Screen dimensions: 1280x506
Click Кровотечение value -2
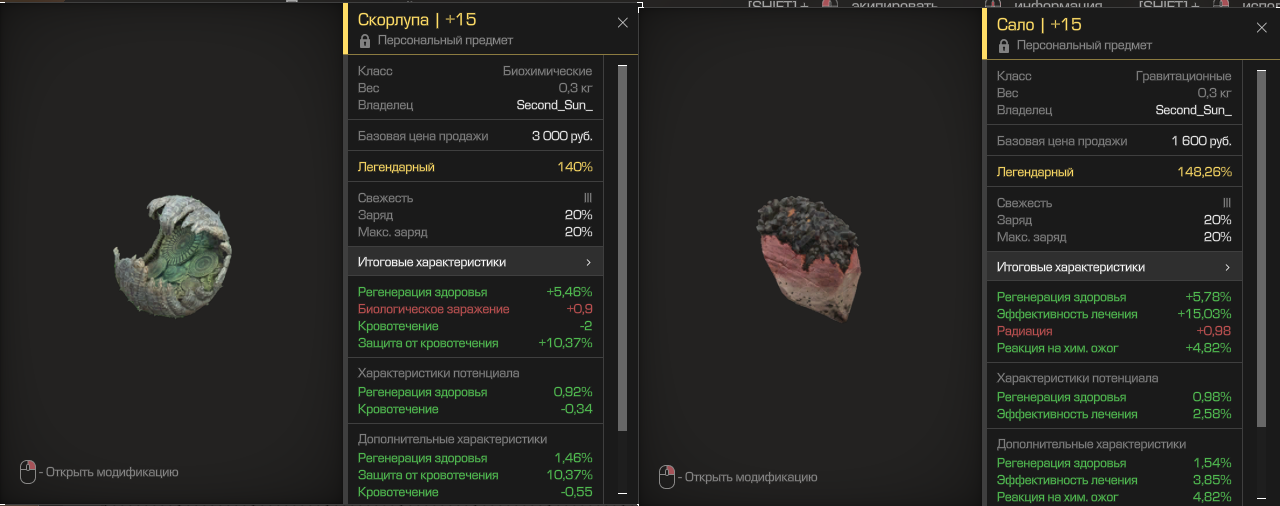click(586, 326)
